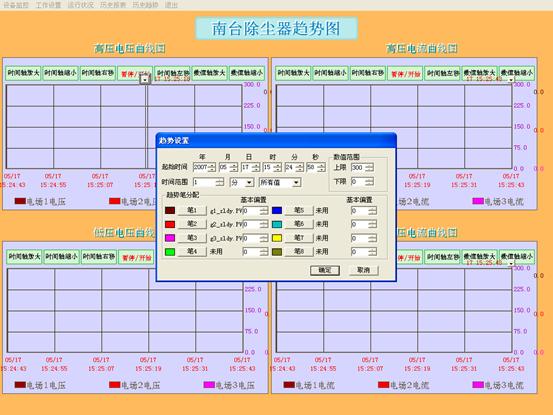Viewport: 553px width, 415px height.
Task: Open the time dropdown arrow on high-voltage chart
Action: (145, 80)
